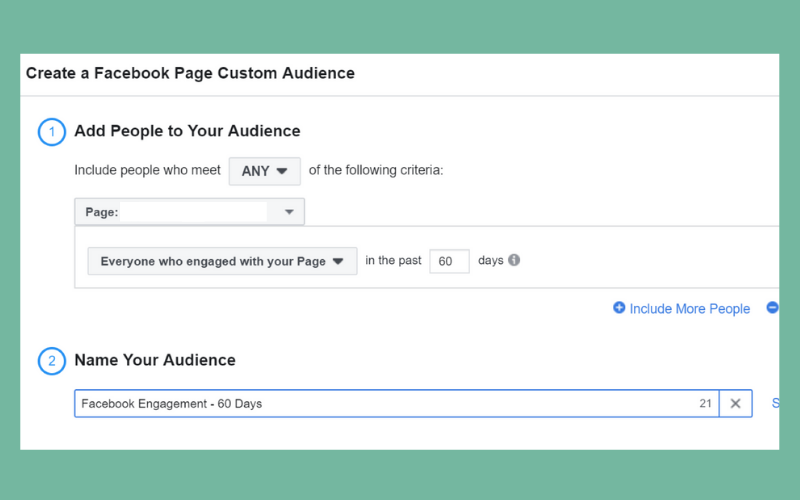The image size is (800, 500).
Task: Click the 'in the past' label
Action: [393, 260]
